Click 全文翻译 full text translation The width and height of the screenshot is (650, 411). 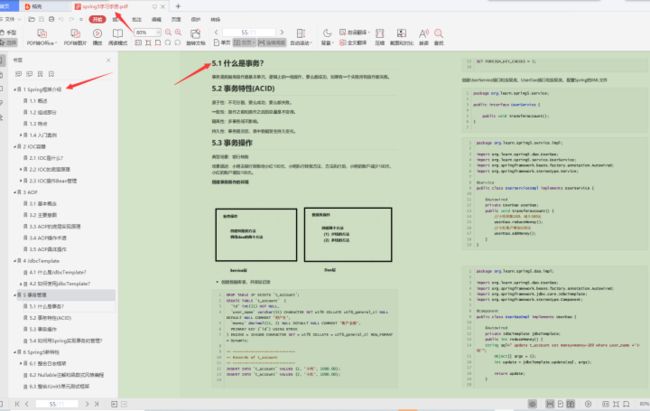(x=353, y=42)
